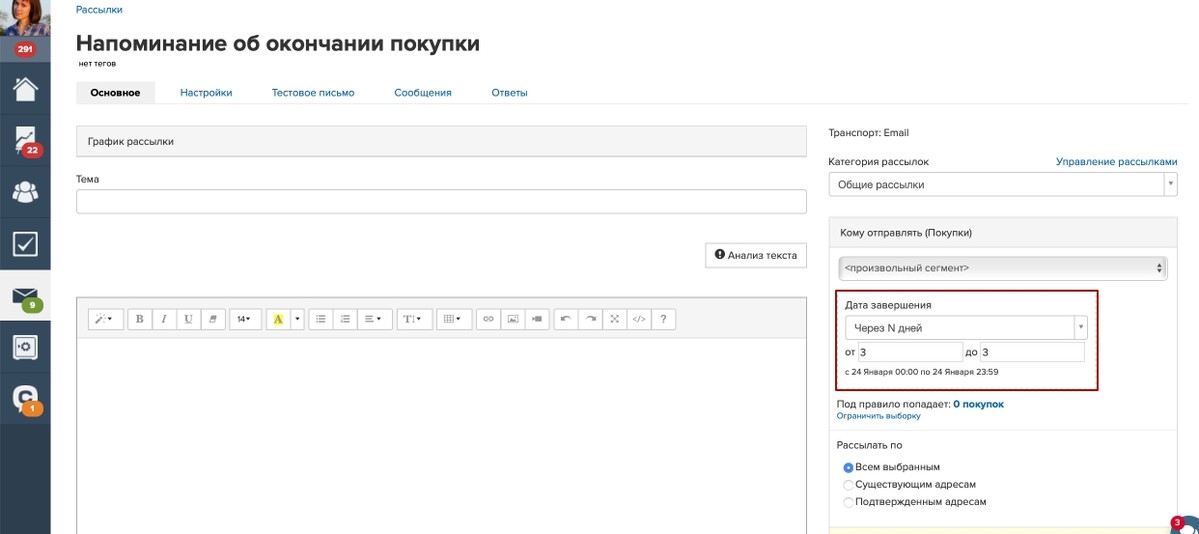Open the insert table dropdown
This screenshot has width=1199, height=534.
coord(453,319)
